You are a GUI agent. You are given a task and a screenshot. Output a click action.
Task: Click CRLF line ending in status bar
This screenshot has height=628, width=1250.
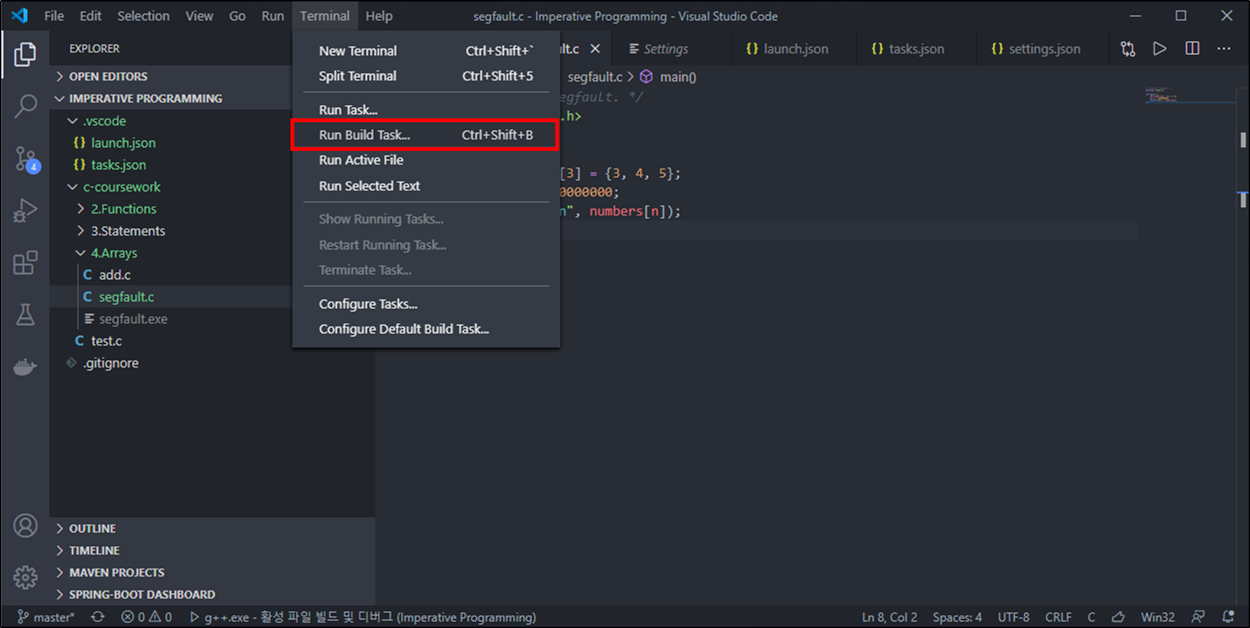[x=1060, y=617]
